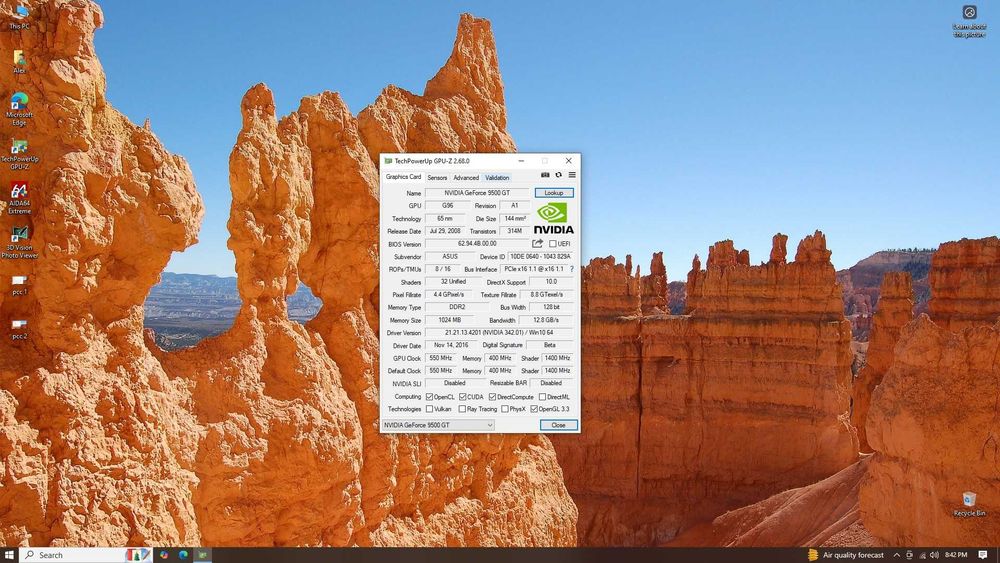The image size is (1000, 563).
Task: Click the Bus Interface question mark
Action: click(571, 269)
